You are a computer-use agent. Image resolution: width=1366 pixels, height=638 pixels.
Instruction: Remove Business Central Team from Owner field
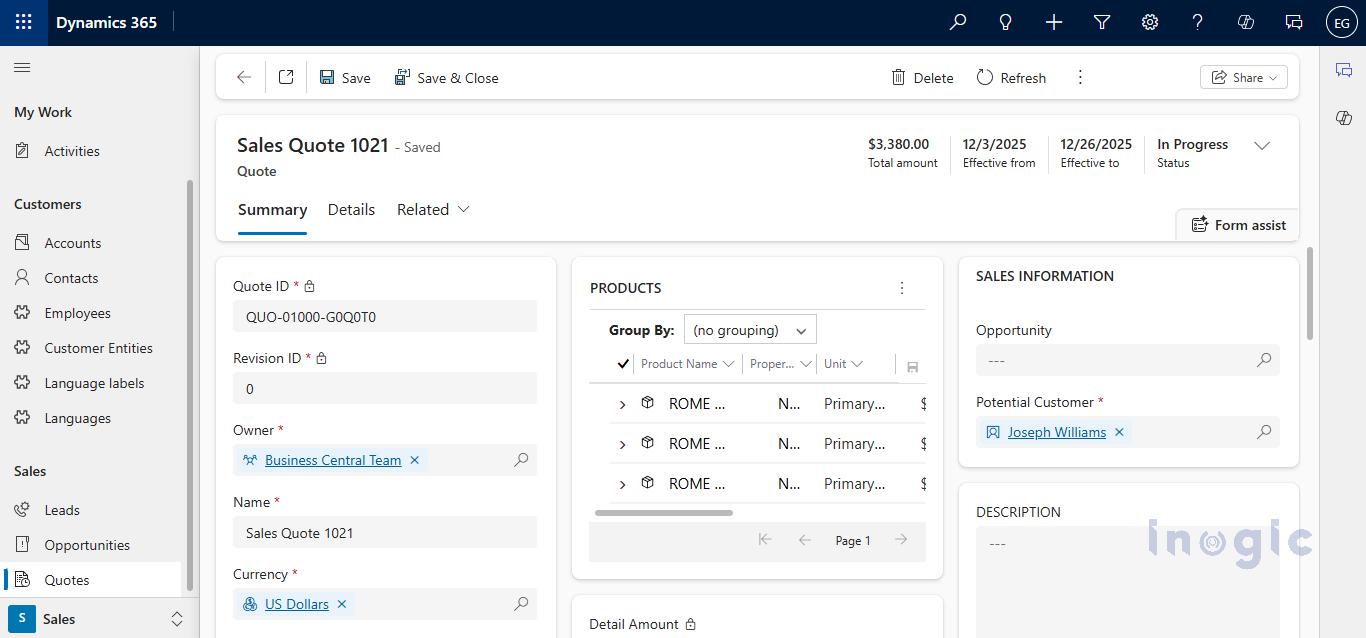point(414,460)
